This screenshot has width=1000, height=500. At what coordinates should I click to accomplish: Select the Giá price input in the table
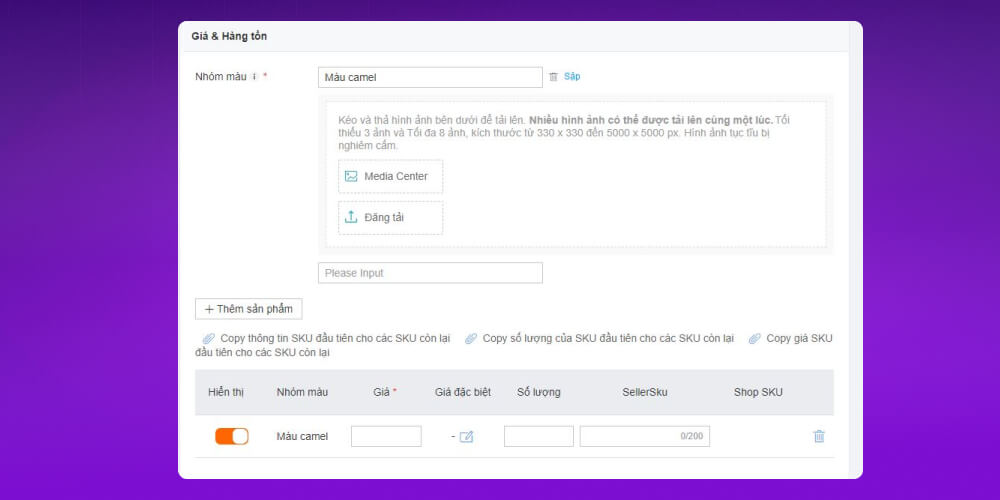click(x=386, y=436)
